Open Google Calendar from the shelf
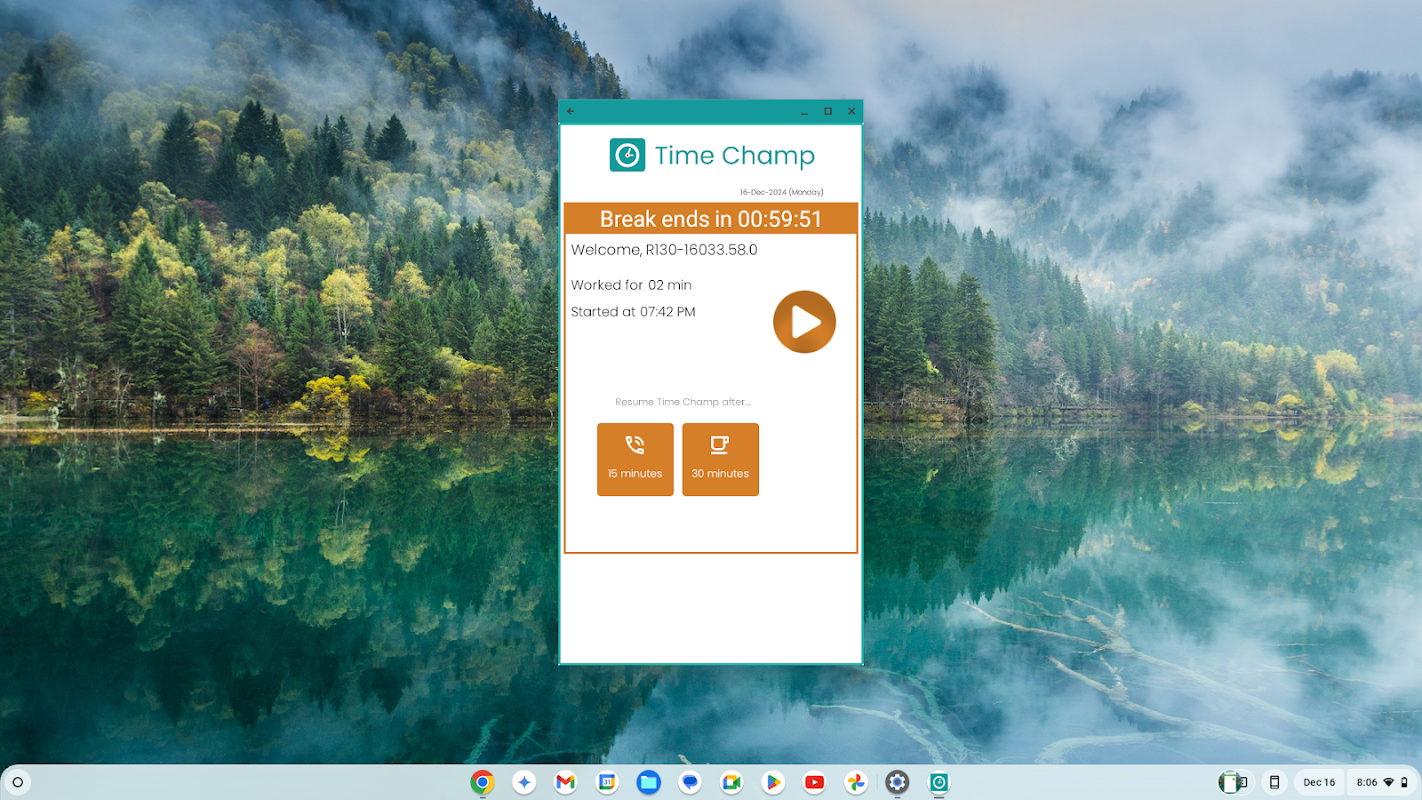Viewport: 1422px width, 800px height. pyautogui.click(x=607, y=782)
